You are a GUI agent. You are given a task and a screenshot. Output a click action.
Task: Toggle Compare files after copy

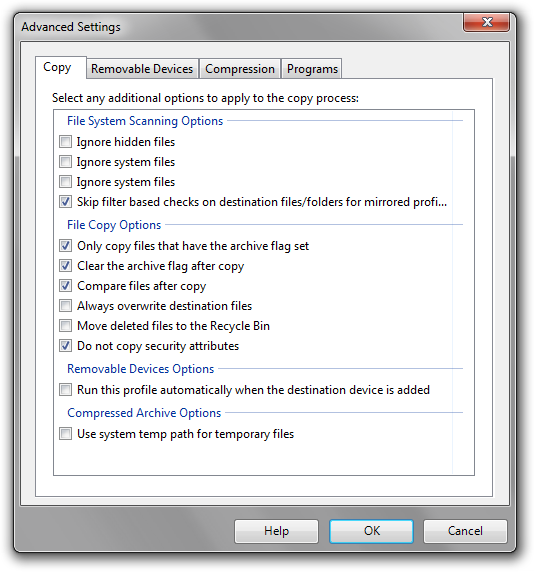[66, 286]
